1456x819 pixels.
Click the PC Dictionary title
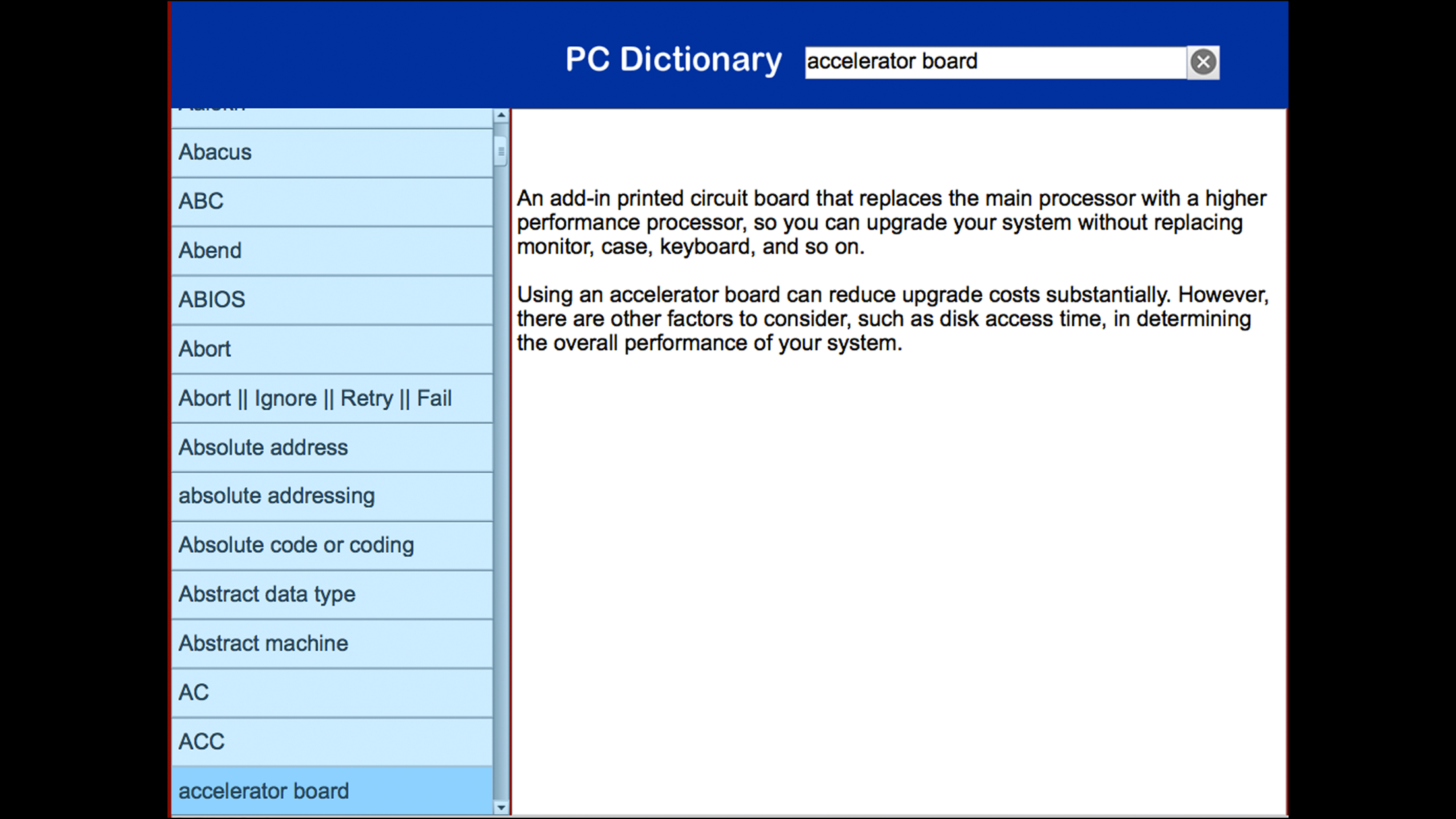tap(673, 60)
